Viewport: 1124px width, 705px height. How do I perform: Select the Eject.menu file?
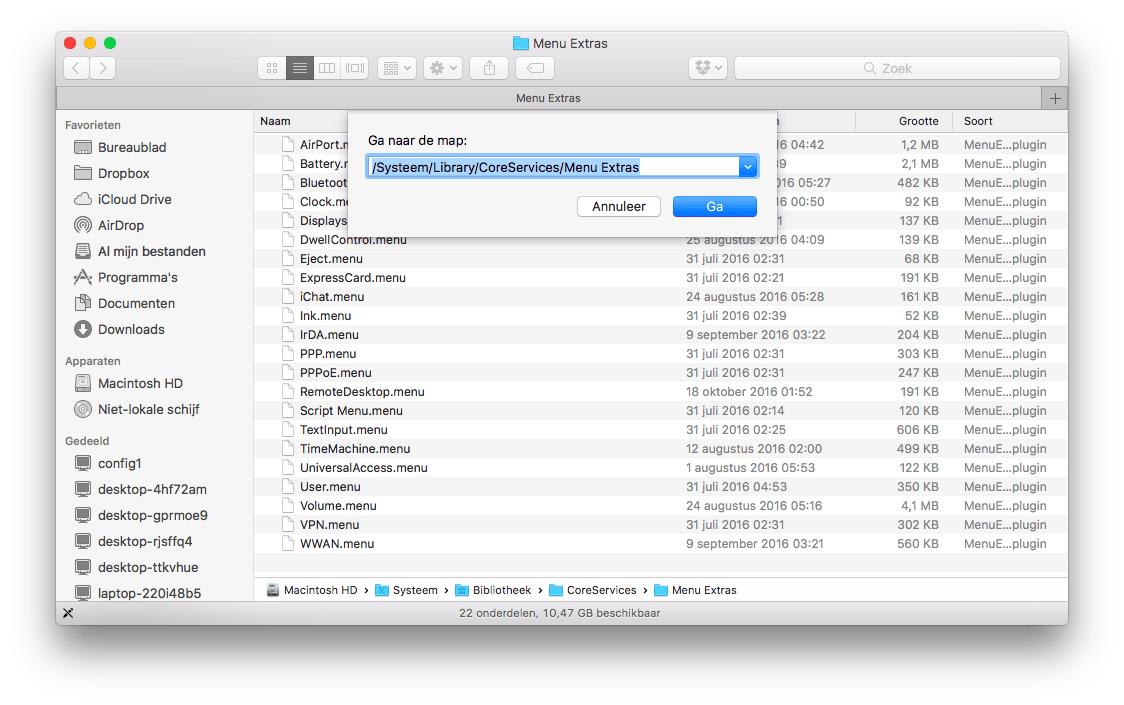coord(331,259)
